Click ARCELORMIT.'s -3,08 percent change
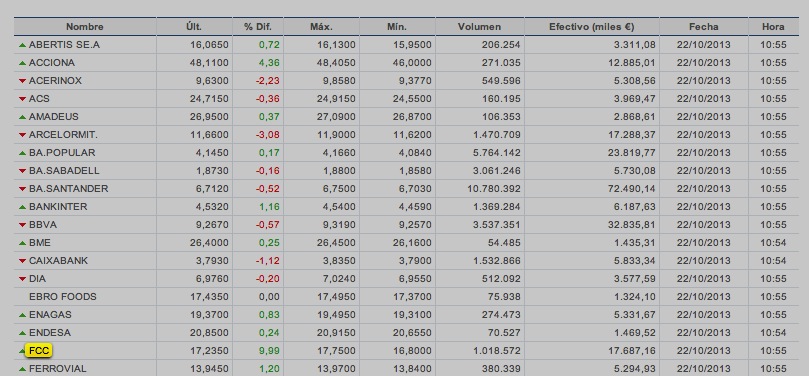 pos(268,135)
